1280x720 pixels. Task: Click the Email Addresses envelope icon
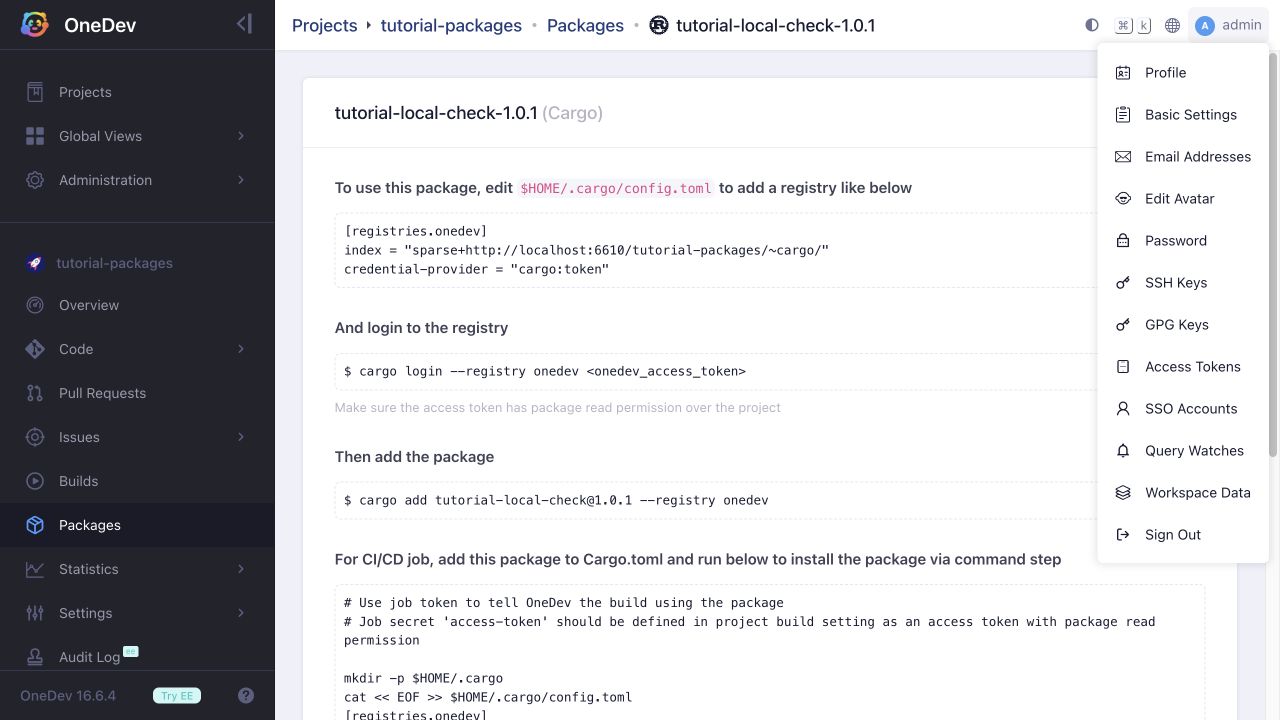[1123, 157]
